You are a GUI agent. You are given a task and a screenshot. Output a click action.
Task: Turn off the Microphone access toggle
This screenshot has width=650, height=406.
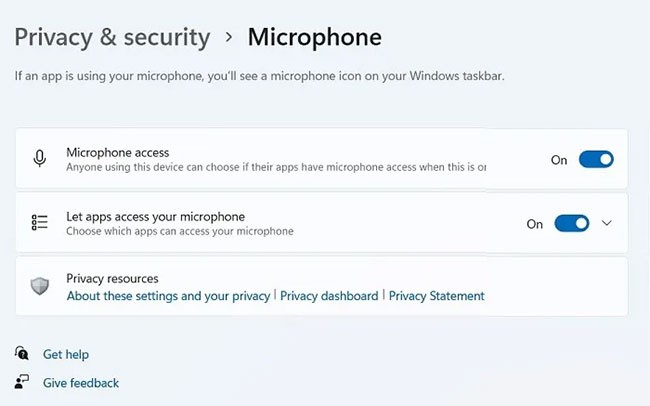pyautogui.click(x=596, y=159)
